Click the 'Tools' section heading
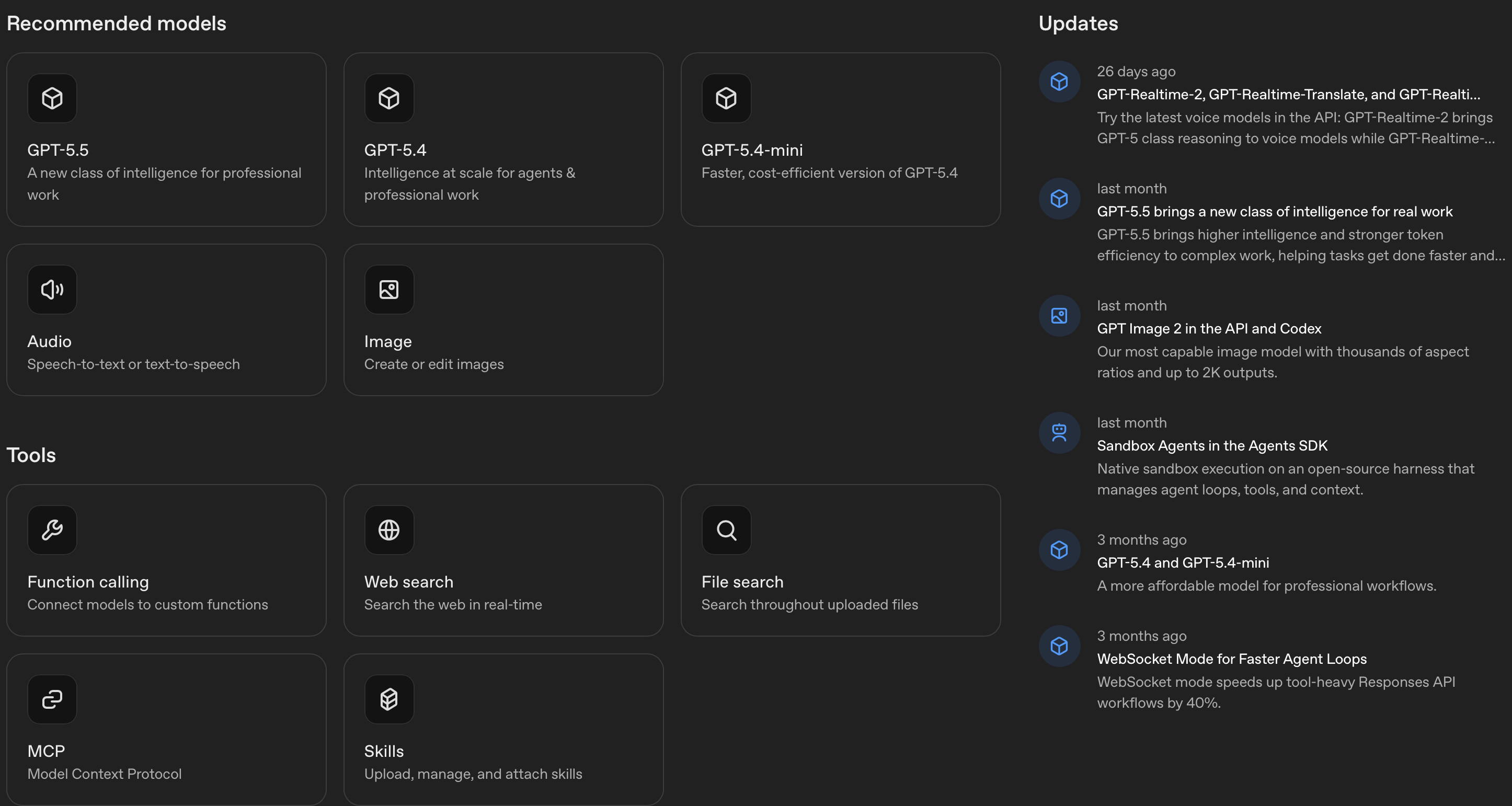1512x806 pixels. [31, 455]
